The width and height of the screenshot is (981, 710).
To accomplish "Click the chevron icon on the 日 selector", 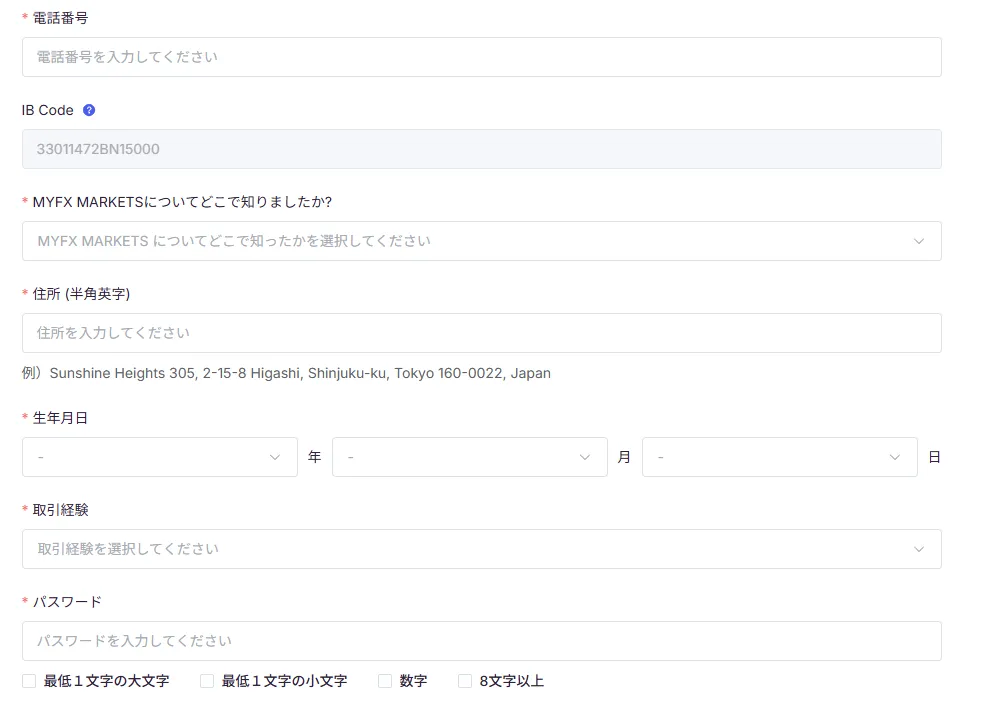I will (895, 457).
